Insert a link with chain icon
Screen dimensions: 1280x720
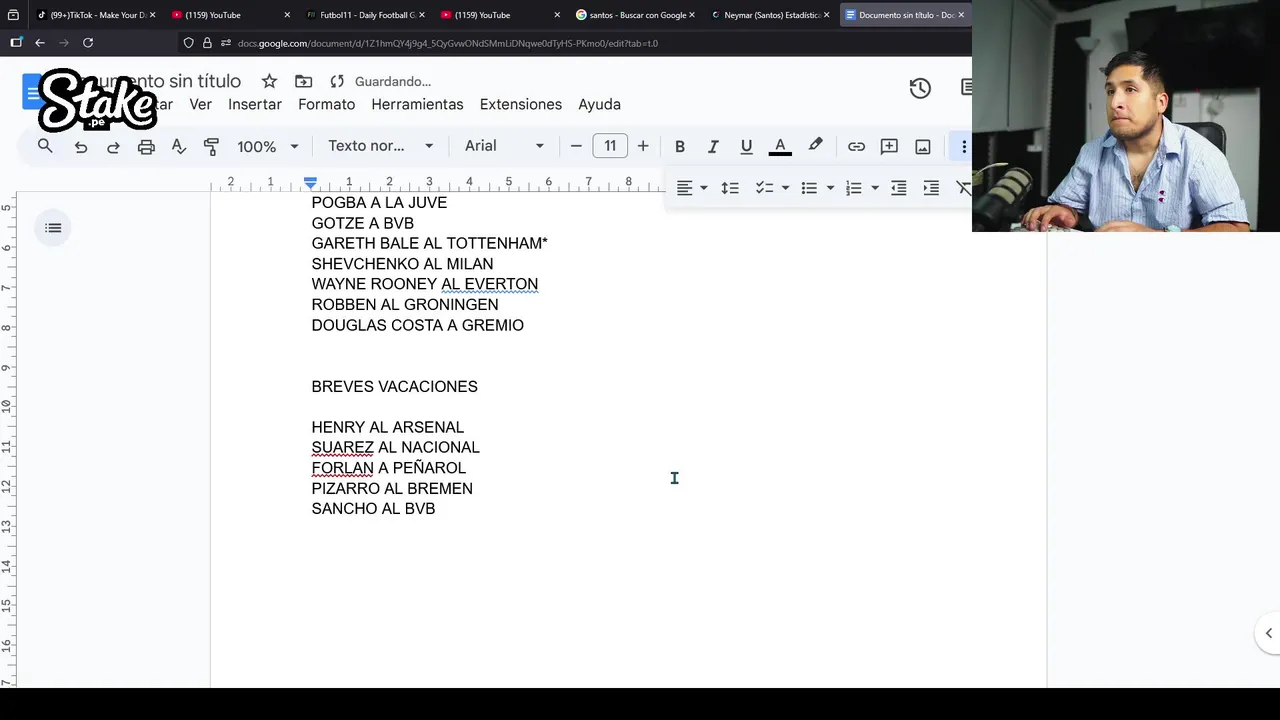pyautogui.click(x=856, y=146)
